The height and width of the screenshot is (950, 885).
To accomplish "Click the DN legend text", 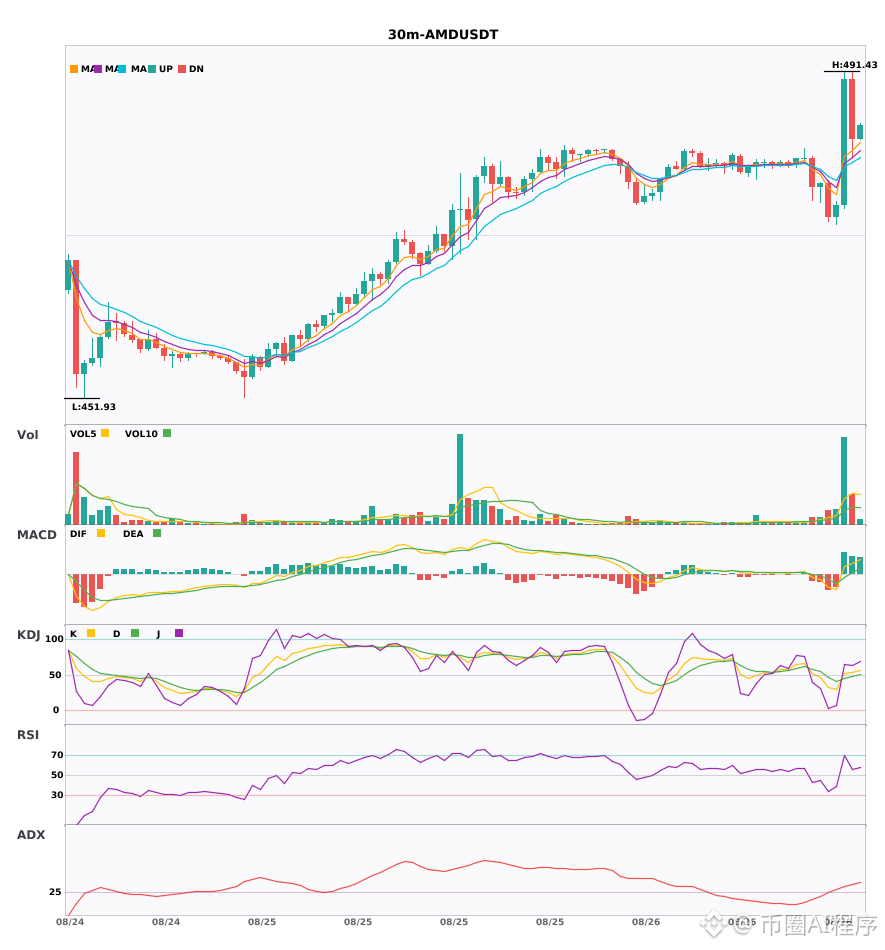I will (196, 69).
